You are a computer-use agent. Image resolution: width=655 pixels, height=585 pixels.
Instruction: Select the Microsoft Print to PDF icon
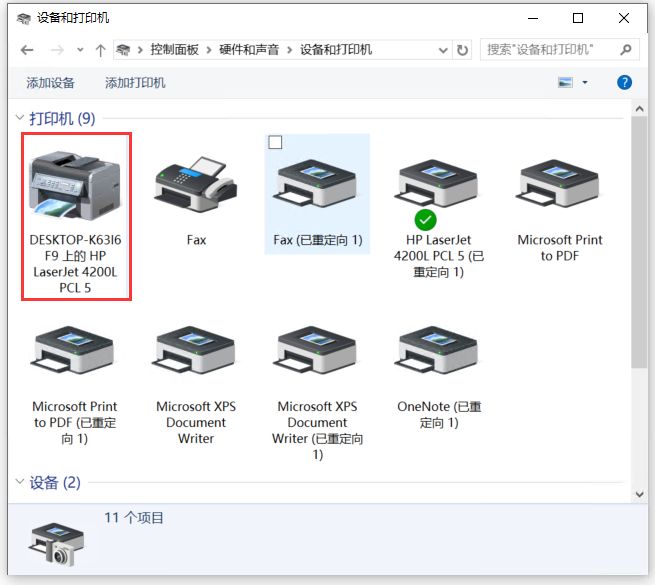[x=559, y=183]
